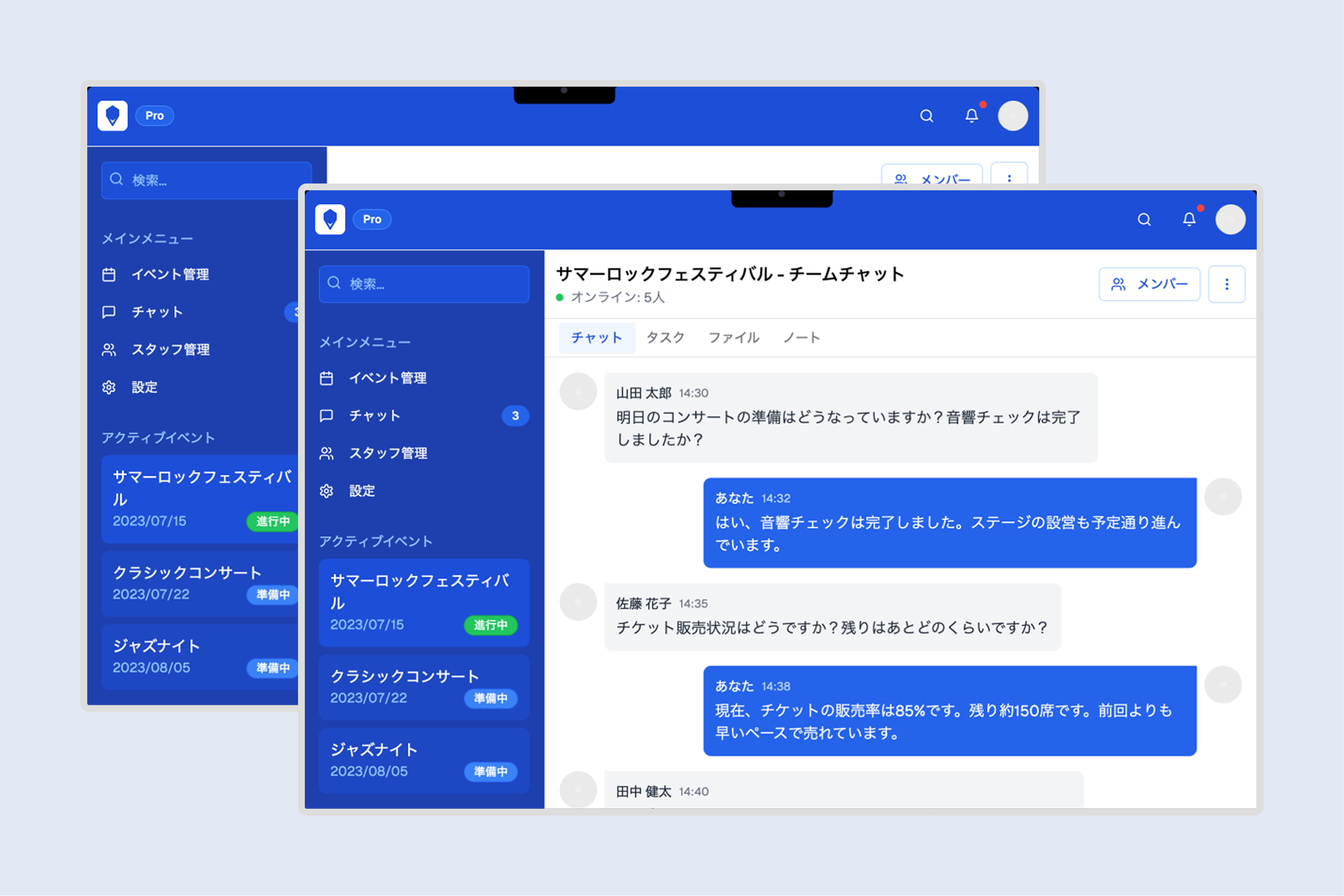Viewport: 1344px width, 896px height.
Task: Open the ファイル tab
Action: click(733, 338)
